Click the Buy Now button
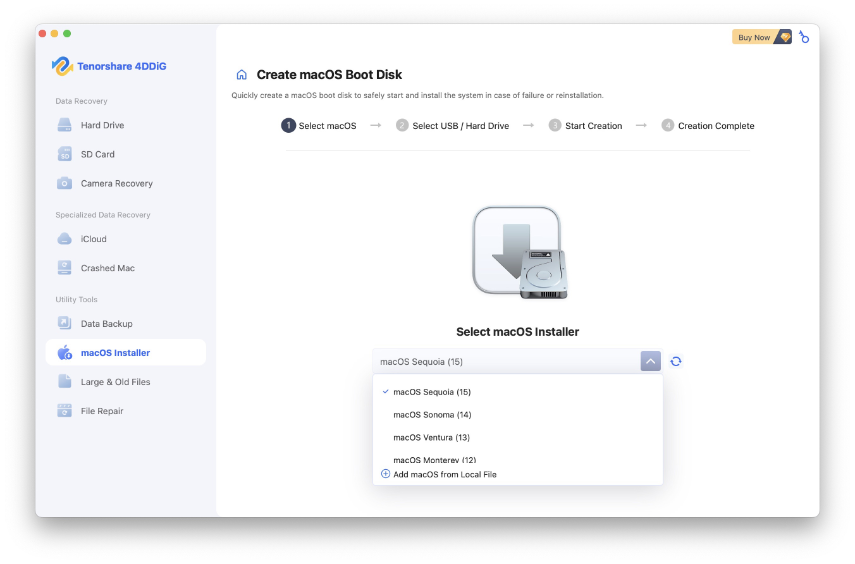855x564 pixels. point(762,37)
